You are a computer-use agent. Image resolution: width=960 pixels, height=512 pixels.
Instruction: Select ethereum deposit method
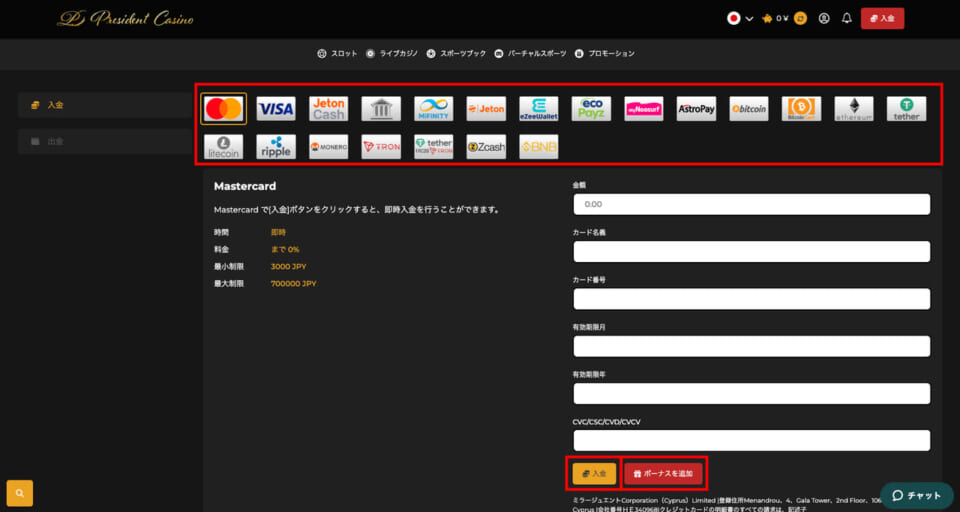click(854, 109)
